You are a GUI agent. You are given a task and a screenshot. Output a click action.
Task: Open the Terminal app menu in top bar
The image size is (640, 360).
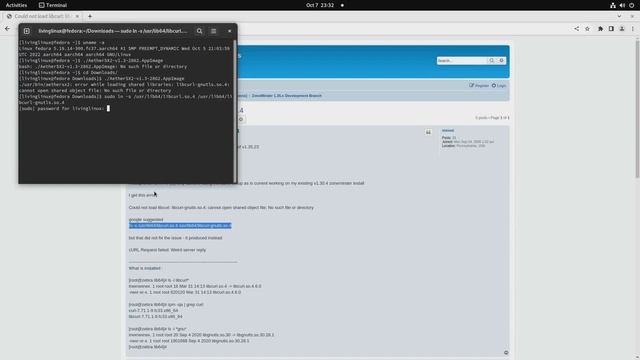tap(53, 5)
